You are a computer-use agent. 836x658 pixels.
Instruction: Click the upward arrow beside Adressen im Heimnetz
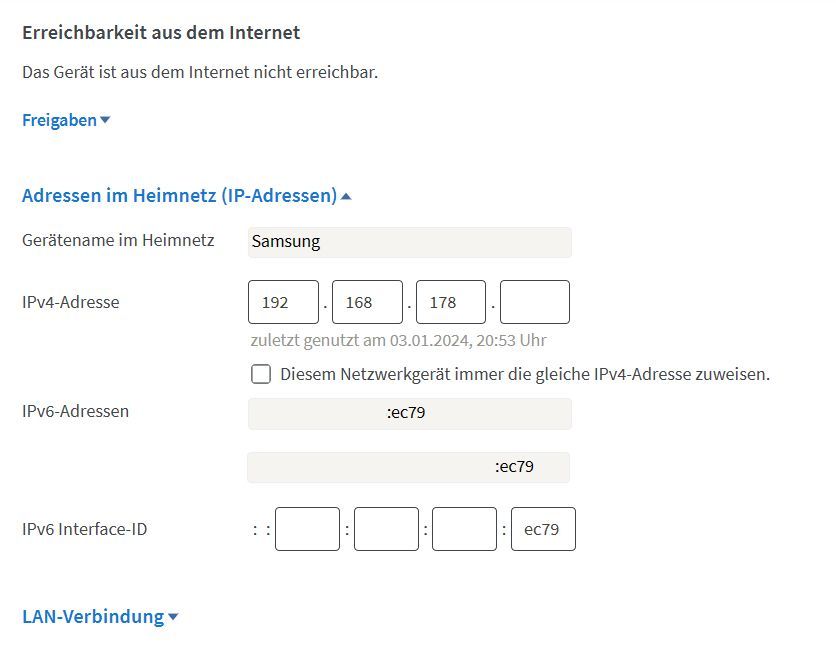point(347,195)
